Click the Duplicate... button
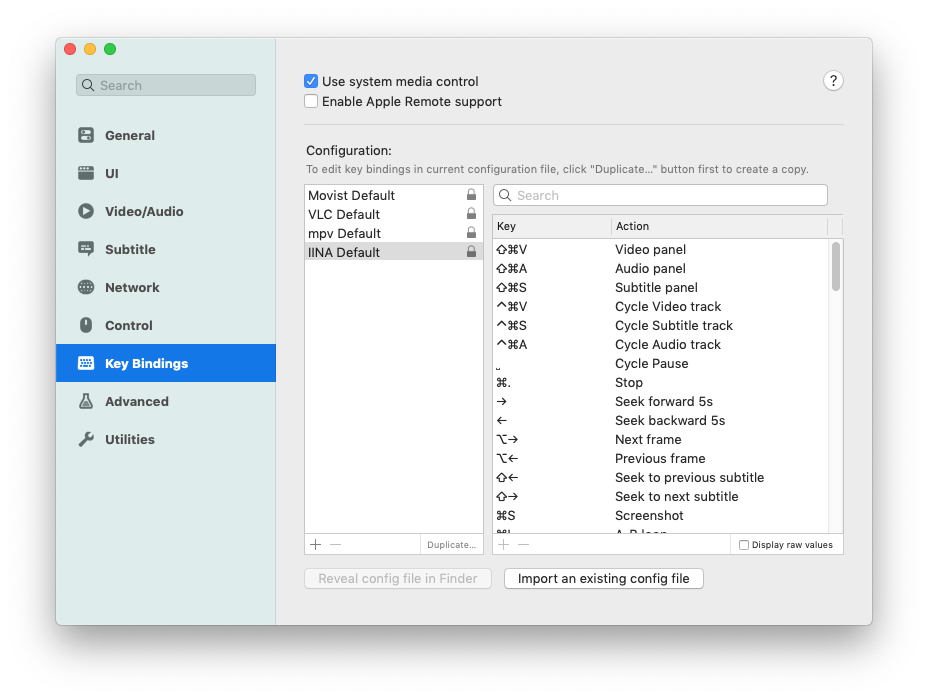928x699 pixels. click(x=452, y=545)
